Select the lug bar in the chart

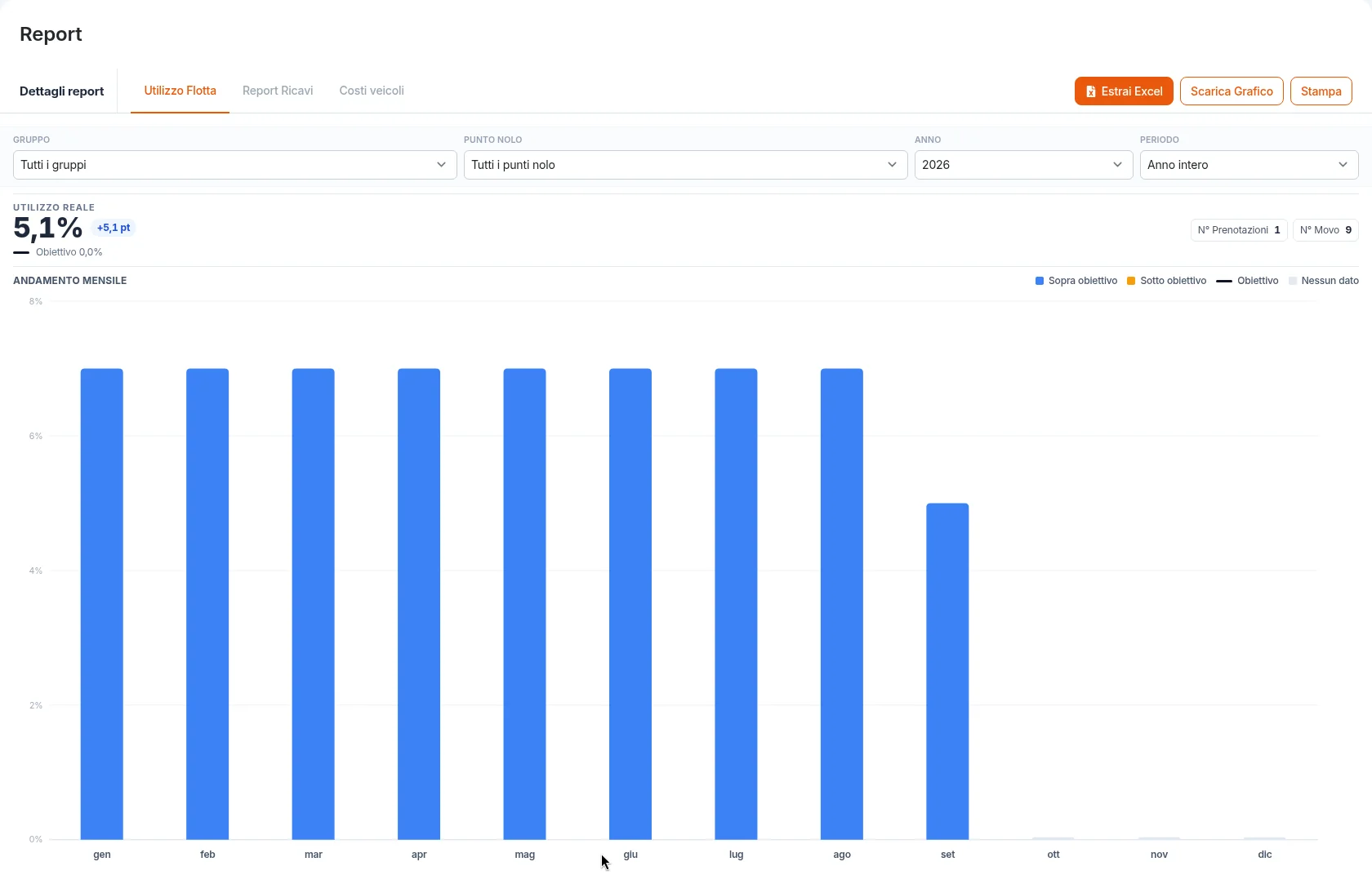737,604
